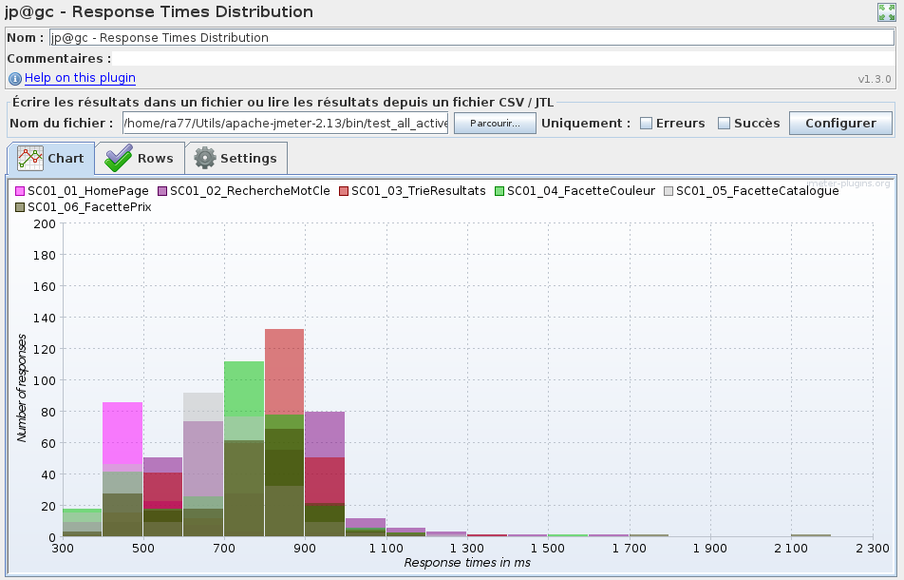
Task: Open the Settings tab
Action: pos(236,158)
